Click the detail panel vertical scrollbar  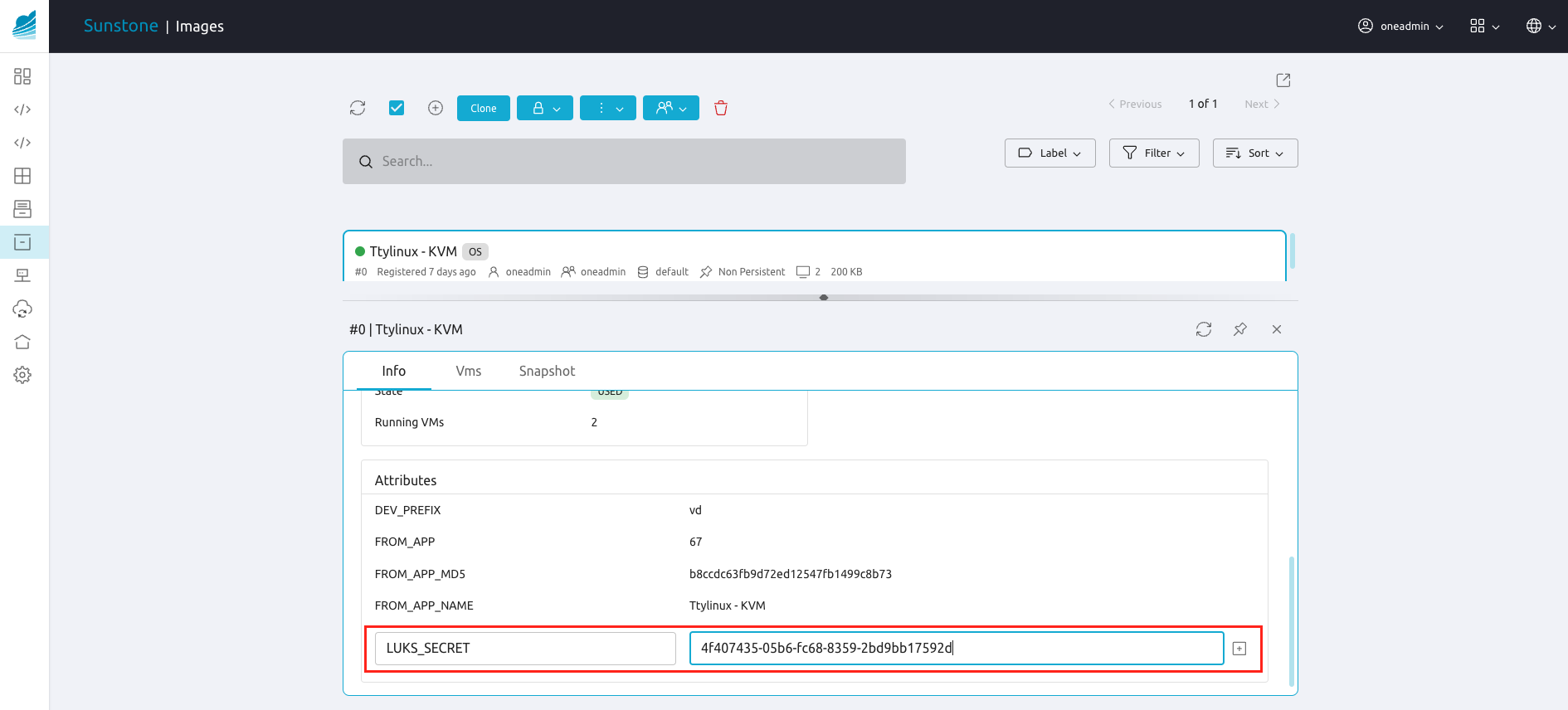1292,621
